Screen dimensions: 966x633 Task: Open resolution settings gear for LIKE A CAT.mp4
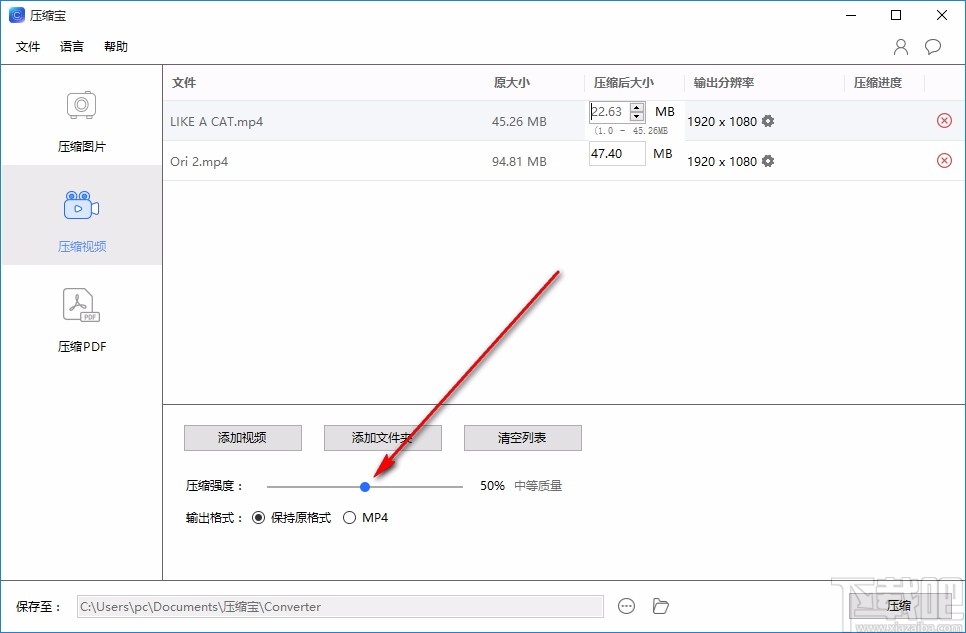[766, 120]
